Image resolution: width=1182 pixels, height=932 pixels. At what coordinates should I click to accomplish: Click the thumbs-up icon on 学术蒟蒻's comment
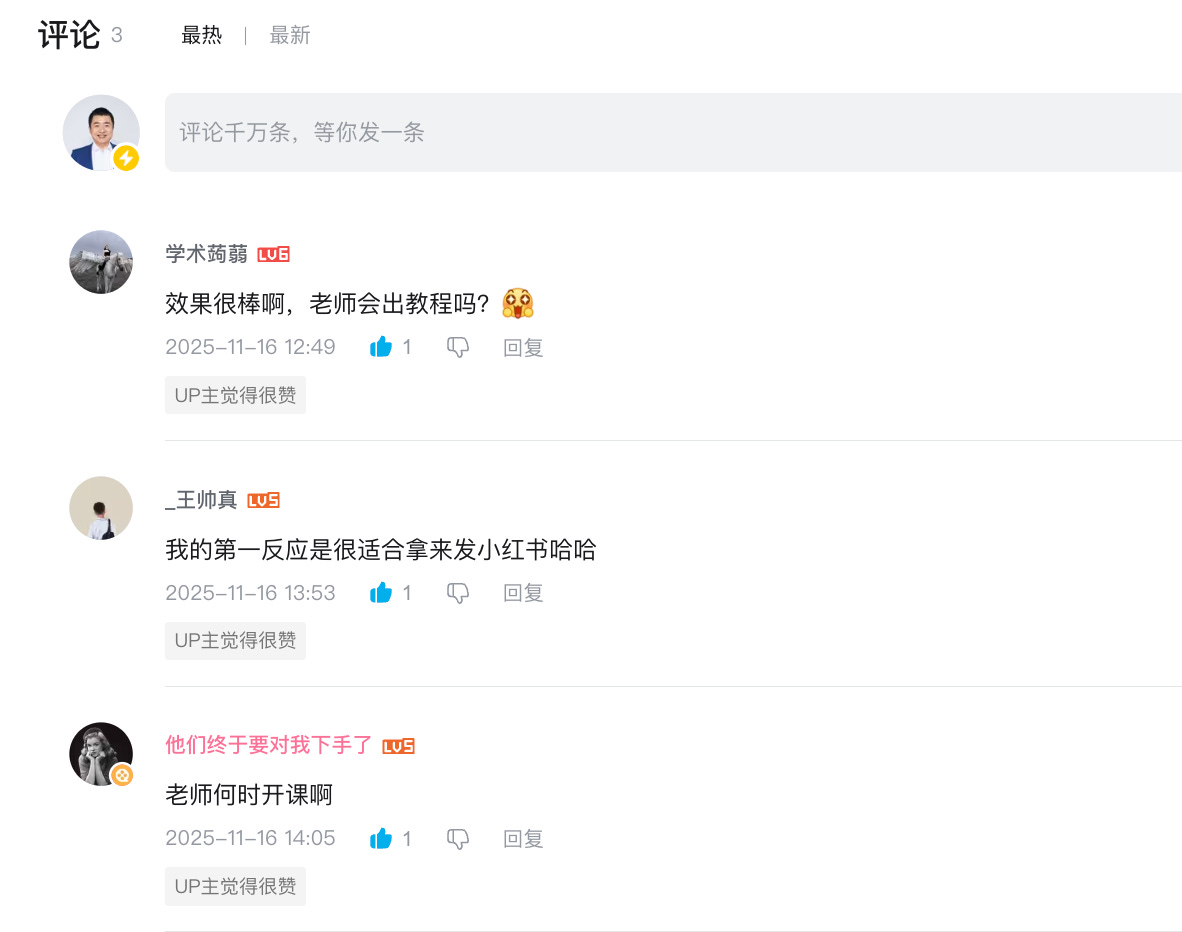point(381,346)
